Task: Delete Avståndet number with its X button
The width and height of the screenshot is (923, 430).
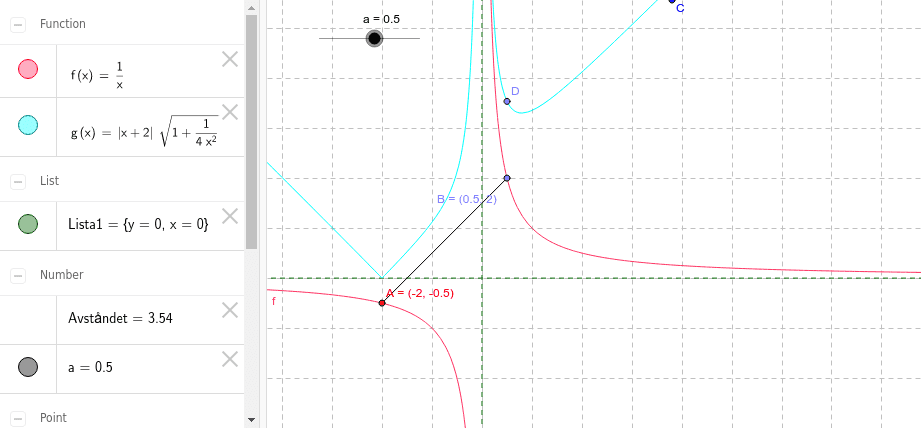Action: [x=230, y=310]
